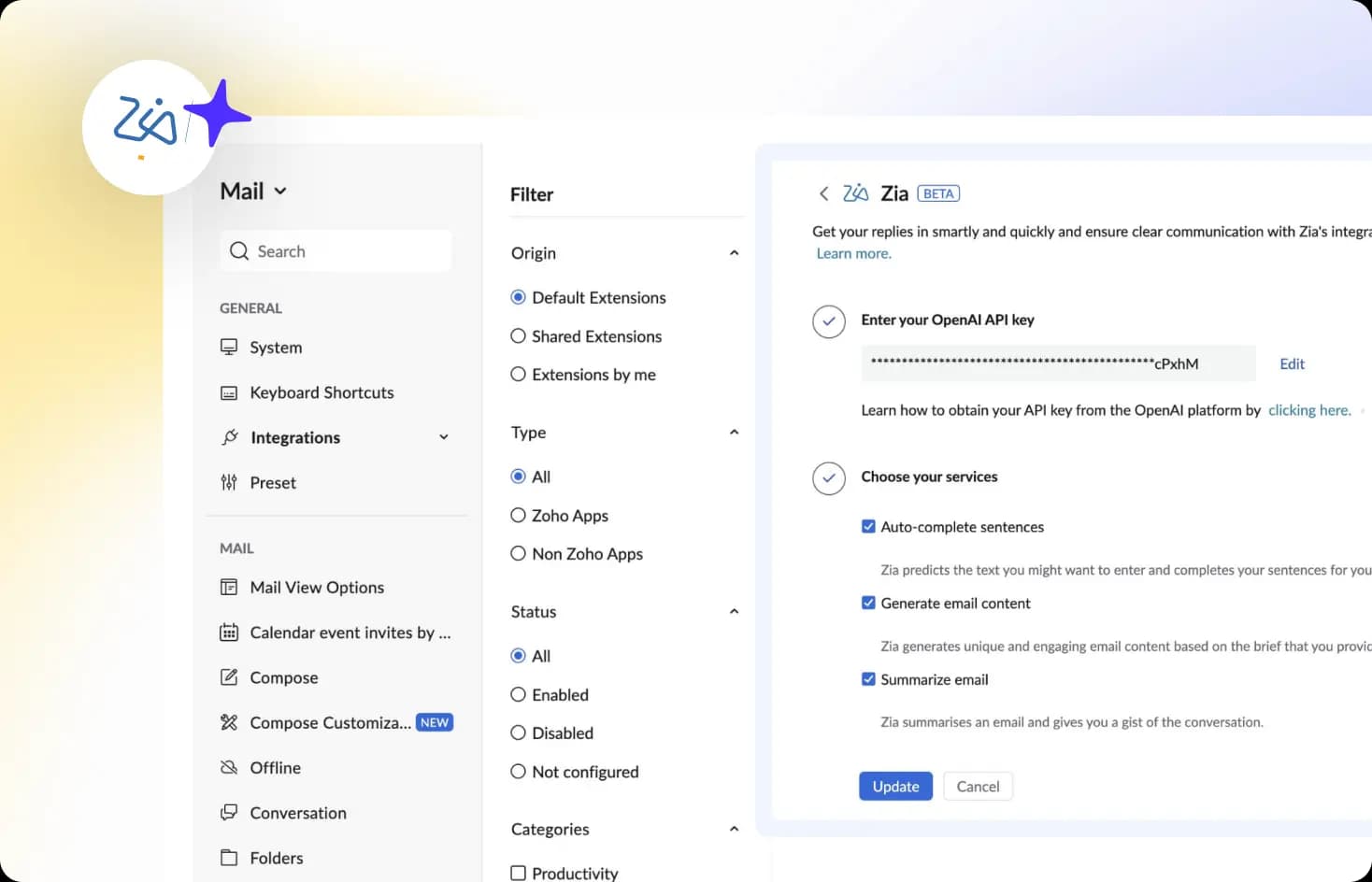
Task: Collapse the Status filter section
Action: (734, 612)
